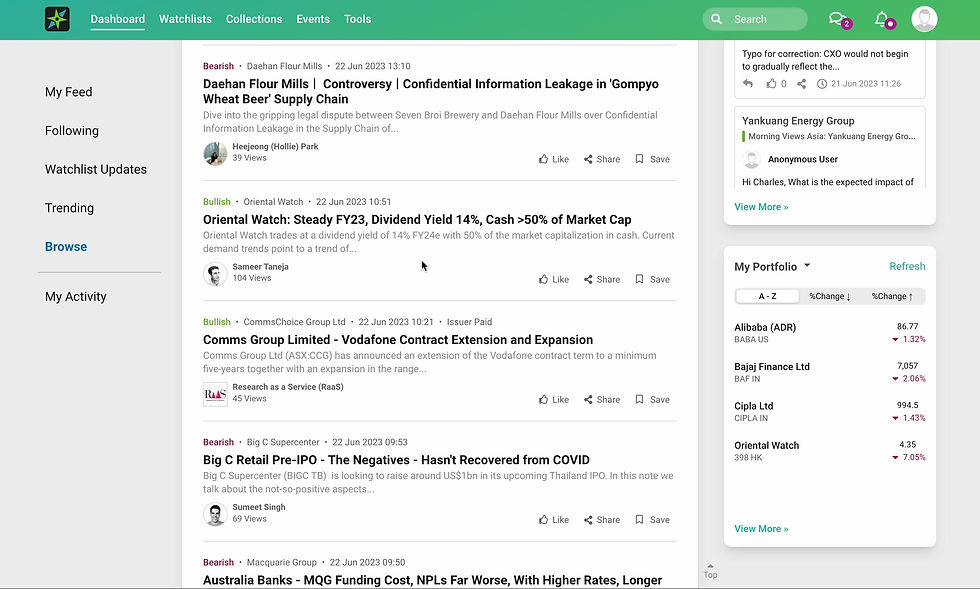980x589 pixels.
Task: Click the search magnifier icon
Action: coord(716,19)
